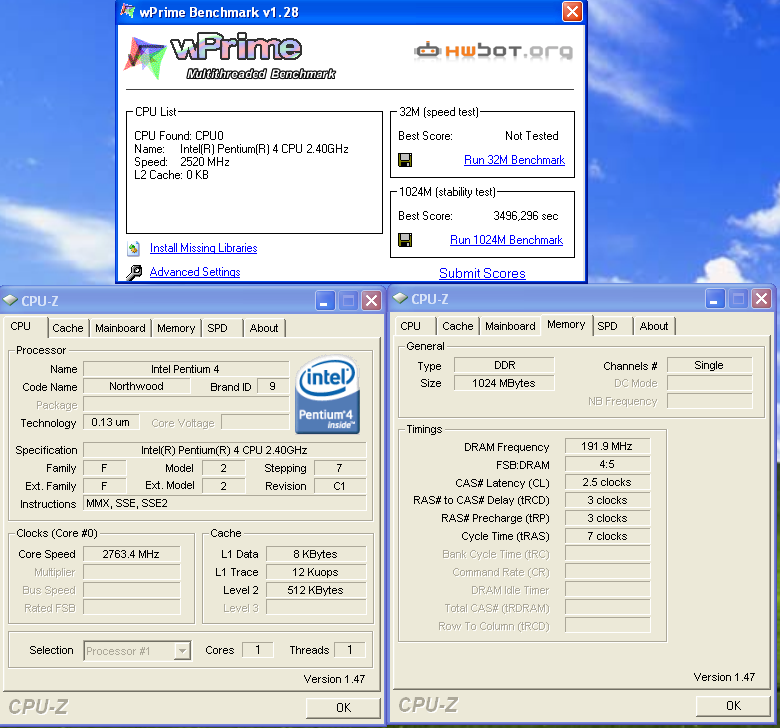Open SPD tab in right CPU-Z window
Image resolution: width=780 pixels, height=728 pixels.
tap(607, 326)
